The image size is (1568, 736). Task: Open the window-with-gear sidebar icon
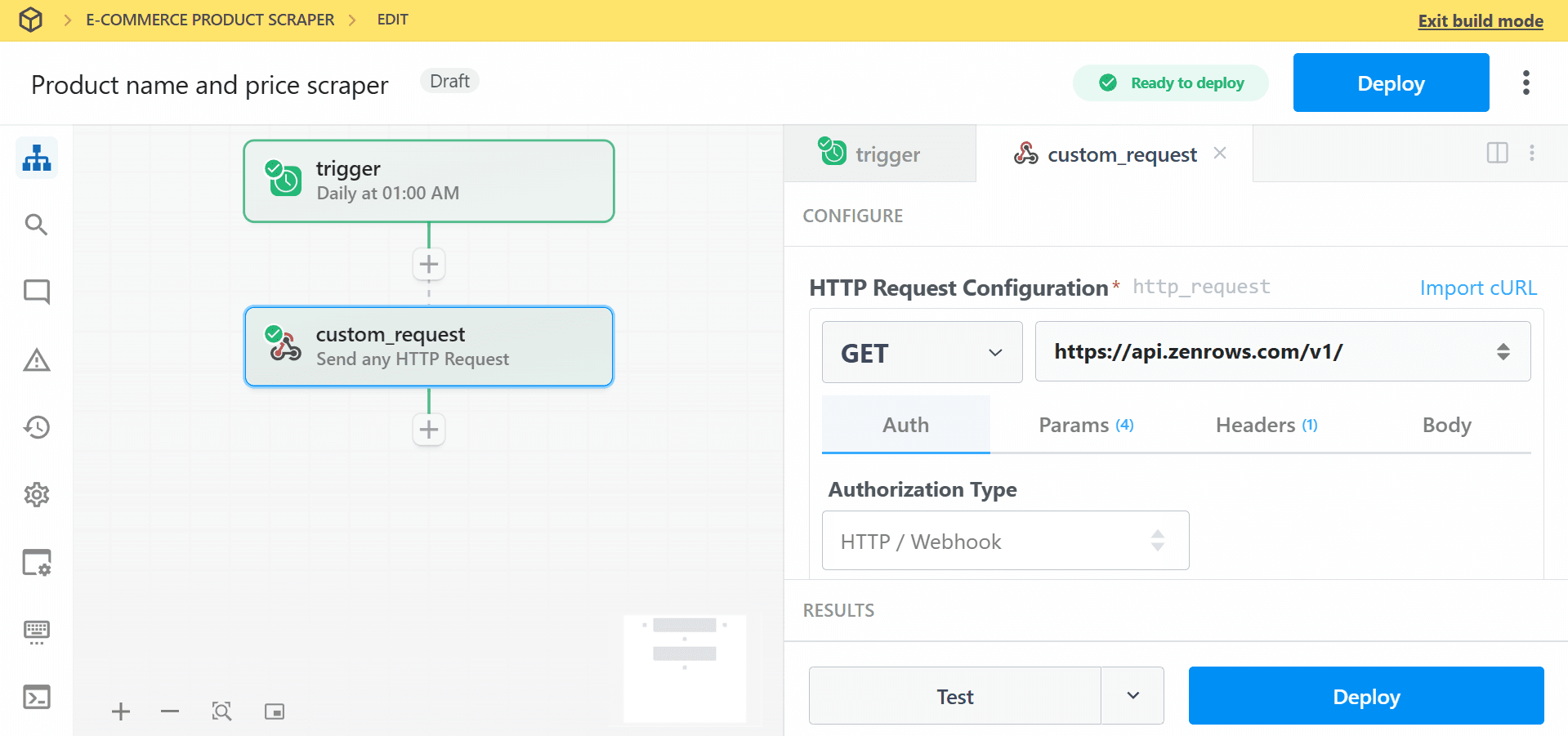tap(37, 563)
